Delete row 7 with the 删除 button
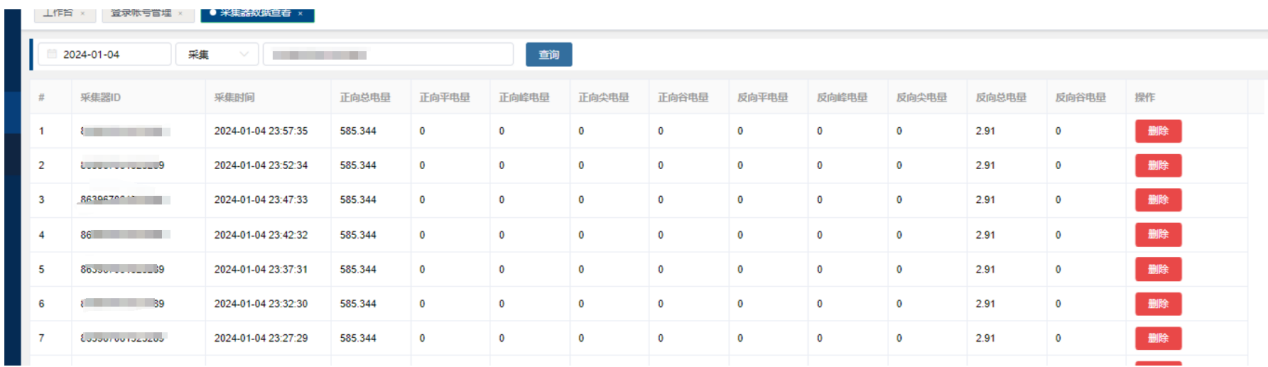The height and width of the screenshot is (367, 1268). [1158, 338]
